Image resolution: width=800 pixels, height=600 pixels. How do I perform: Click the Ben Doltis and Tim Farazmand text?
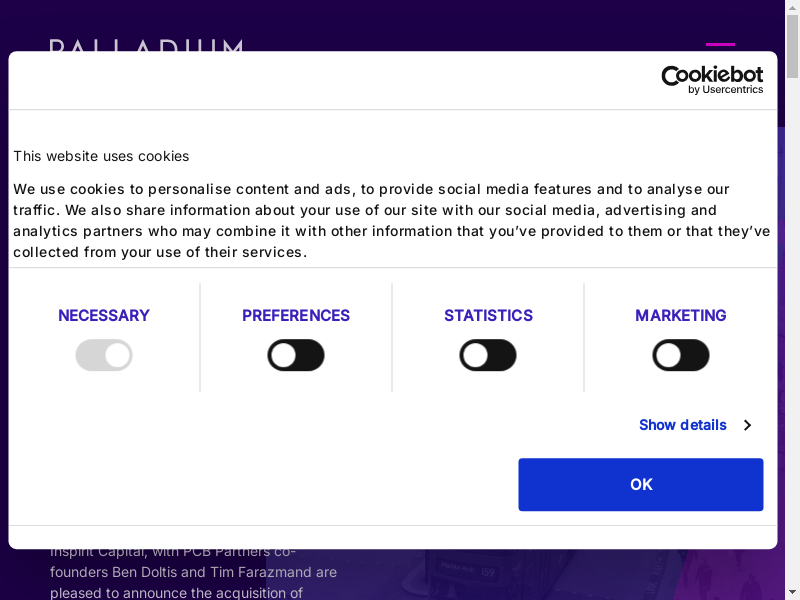193,573
